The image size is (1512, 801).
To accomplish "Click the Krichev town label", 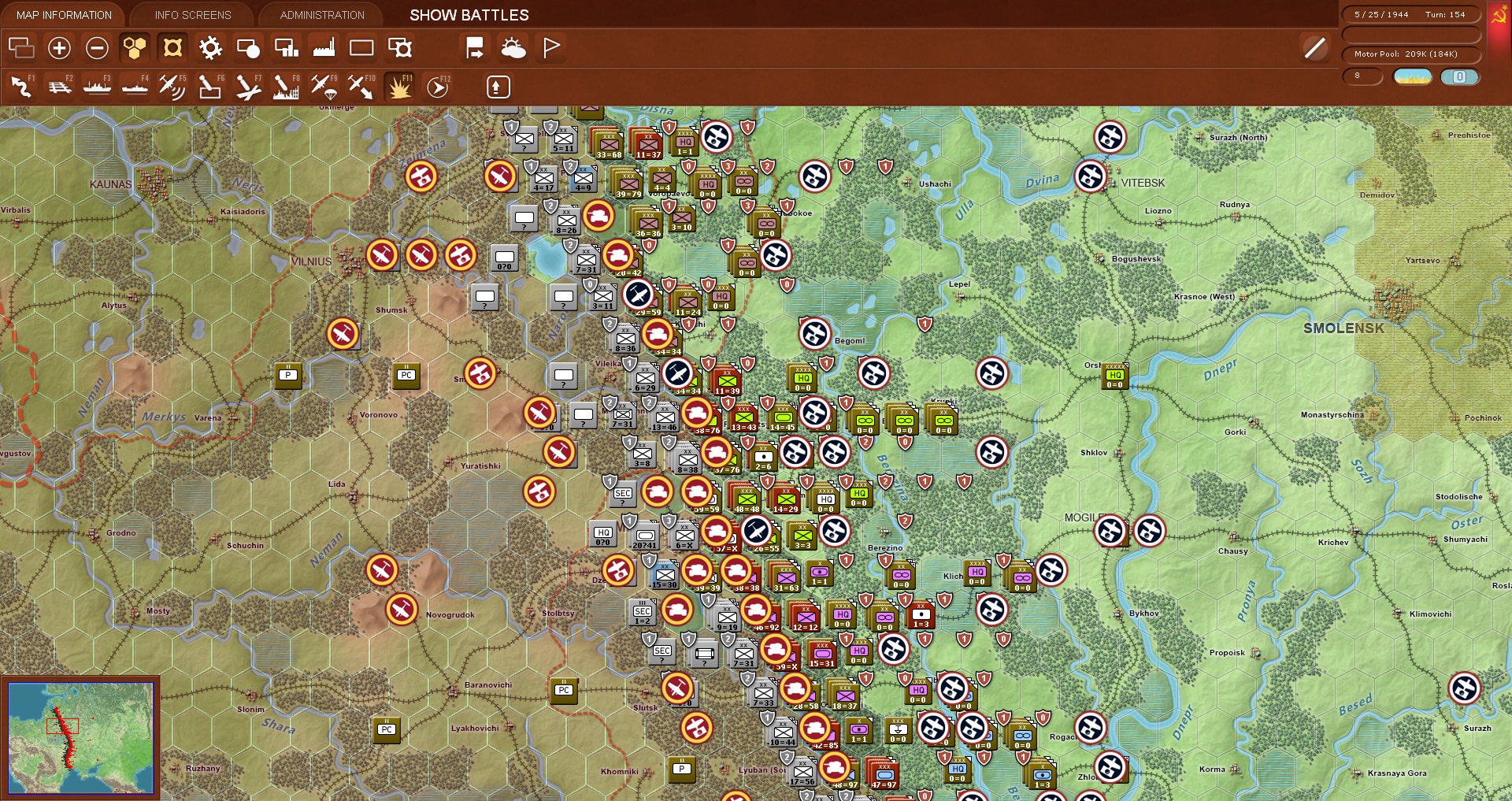I will (x=1333, y=543).
